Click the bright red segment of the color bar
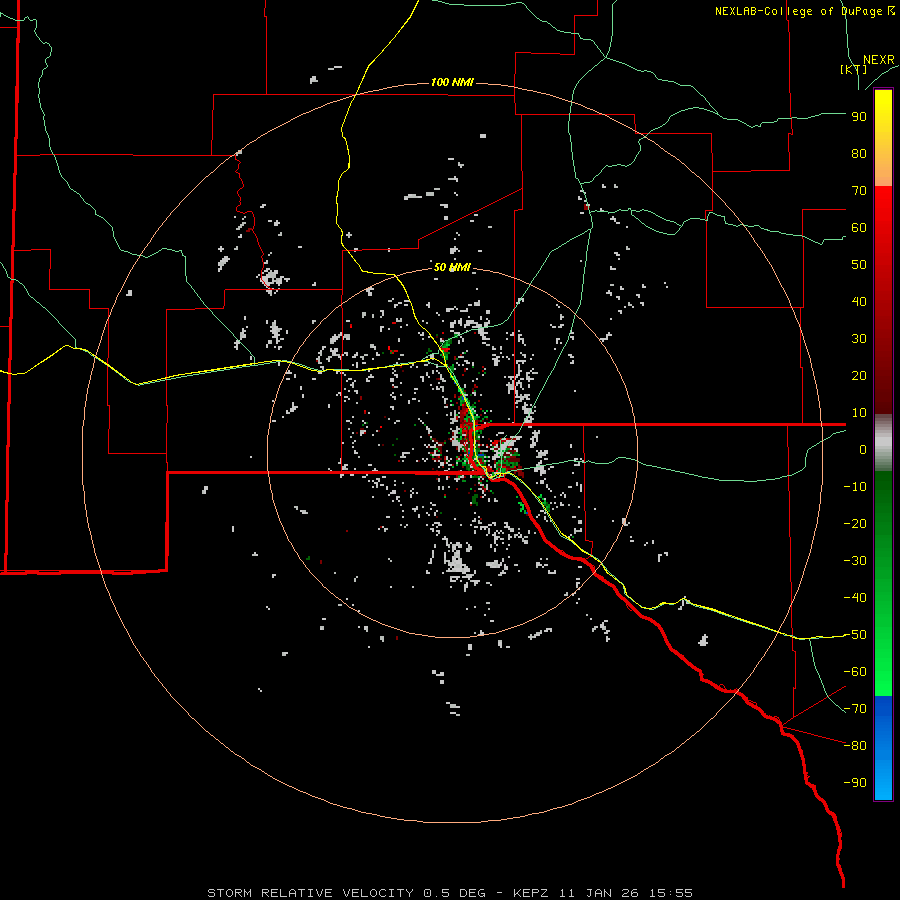 point(883,212)
